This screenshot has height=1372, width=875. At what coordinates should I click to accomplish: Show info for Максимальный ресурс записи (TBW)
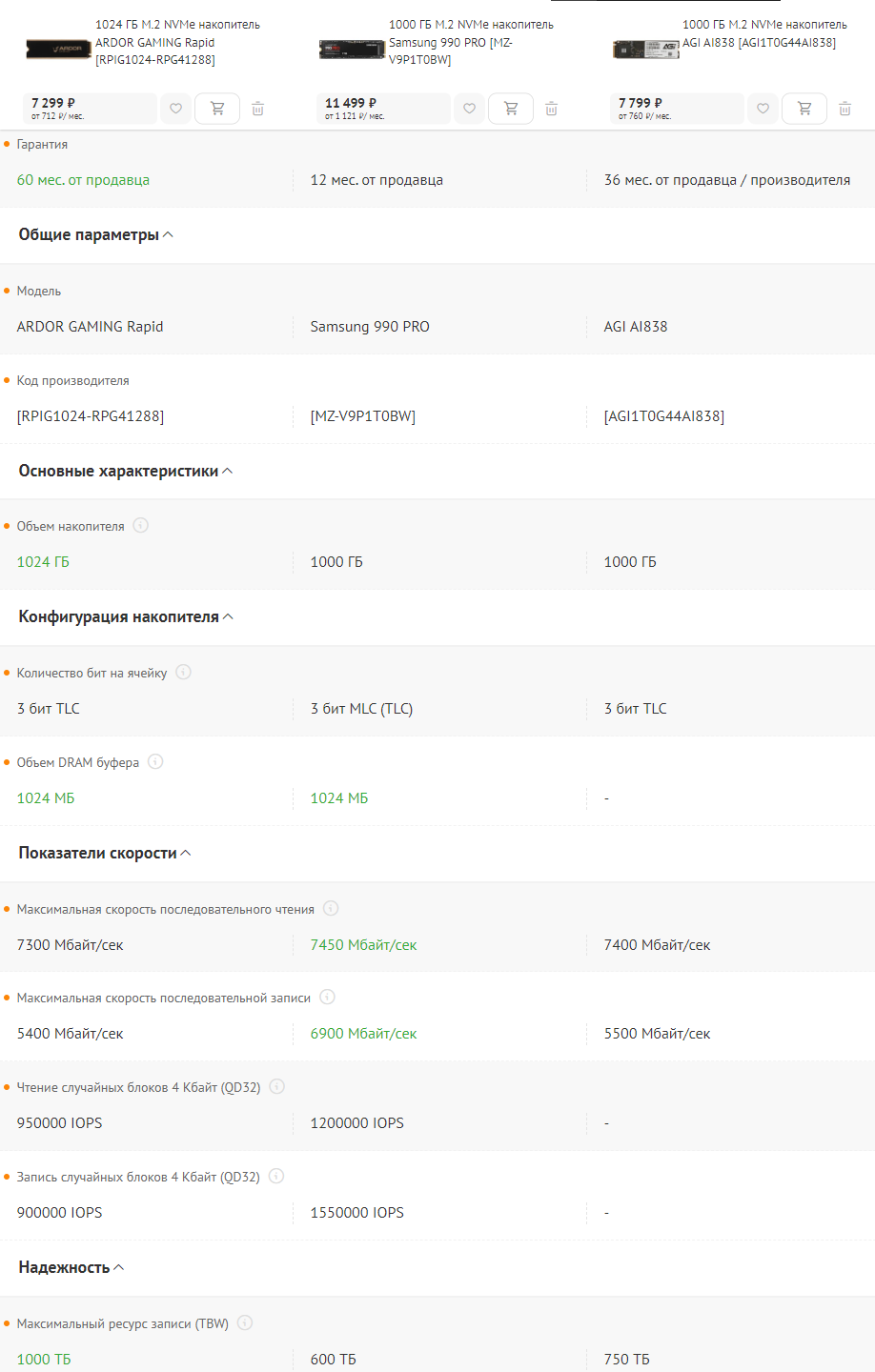(x=245, y=1322)
